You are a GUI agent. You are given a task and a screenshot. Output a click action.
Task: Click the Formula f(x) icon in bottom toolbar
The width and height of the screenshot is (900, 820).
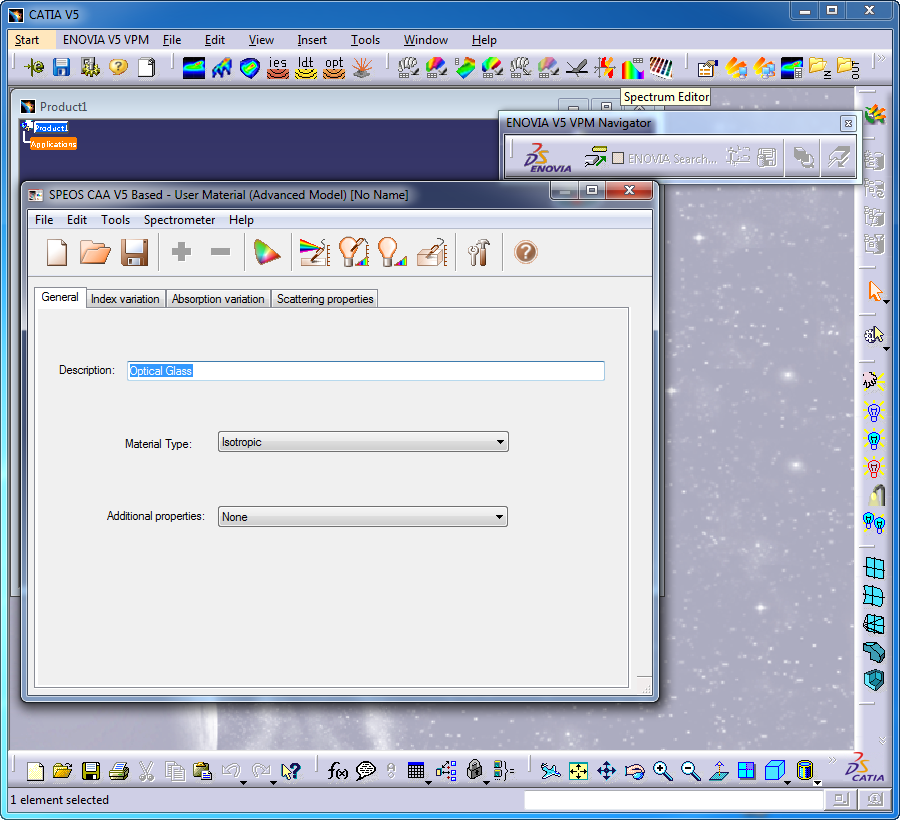tap(338, 771)
